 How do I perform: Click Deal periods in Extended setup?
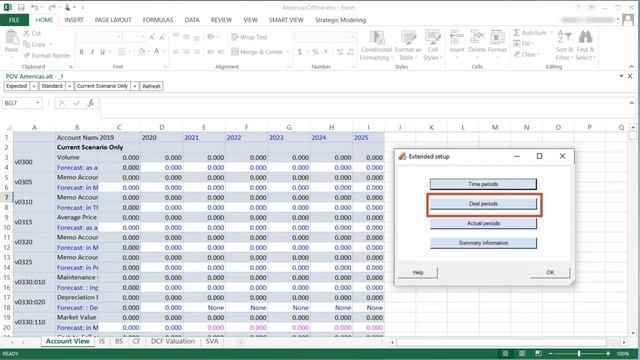click(x=483, y=204)
